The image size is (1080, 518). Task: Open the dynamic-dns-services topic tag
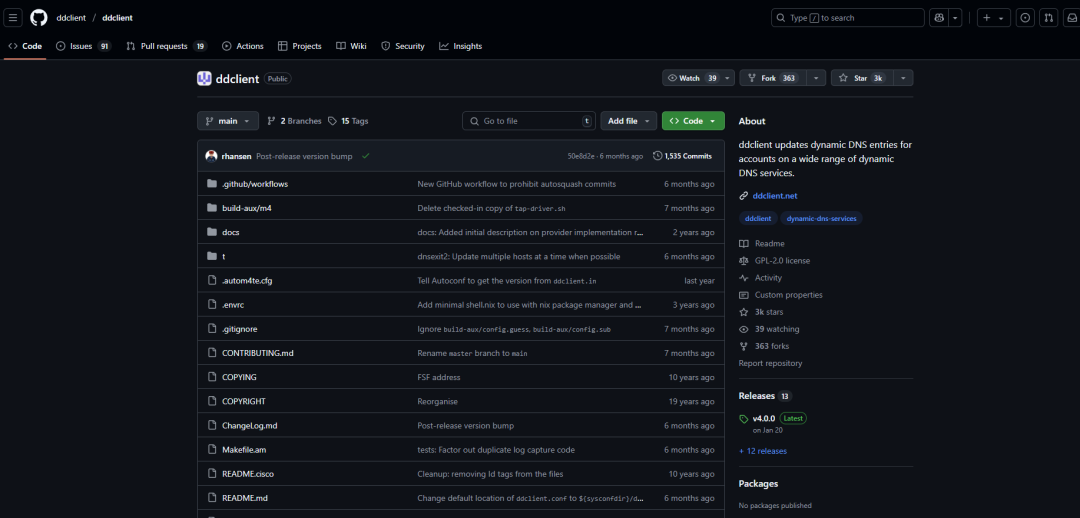[822, 218]
